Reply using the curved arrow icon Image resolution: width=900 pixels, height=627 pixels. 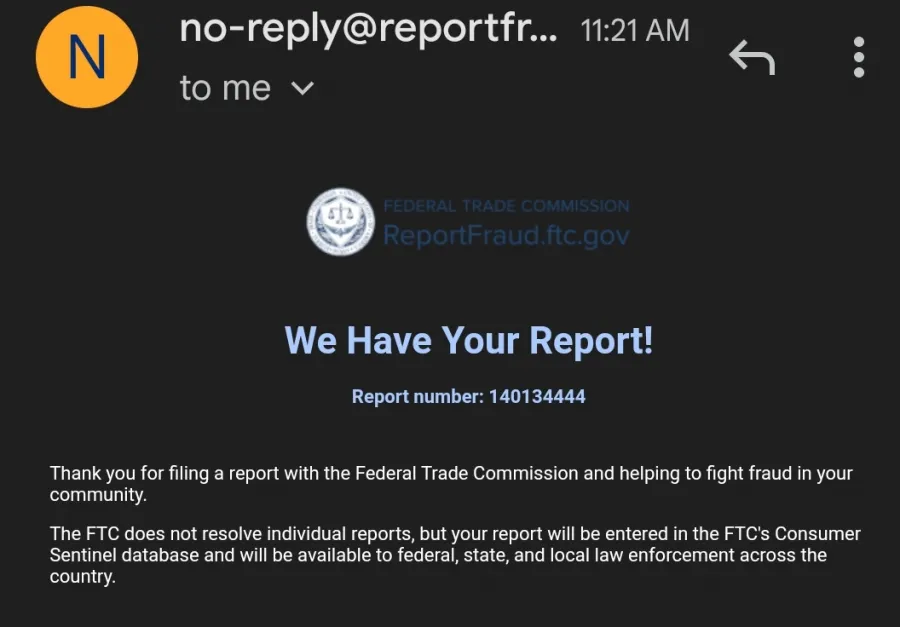pos(752,57)
